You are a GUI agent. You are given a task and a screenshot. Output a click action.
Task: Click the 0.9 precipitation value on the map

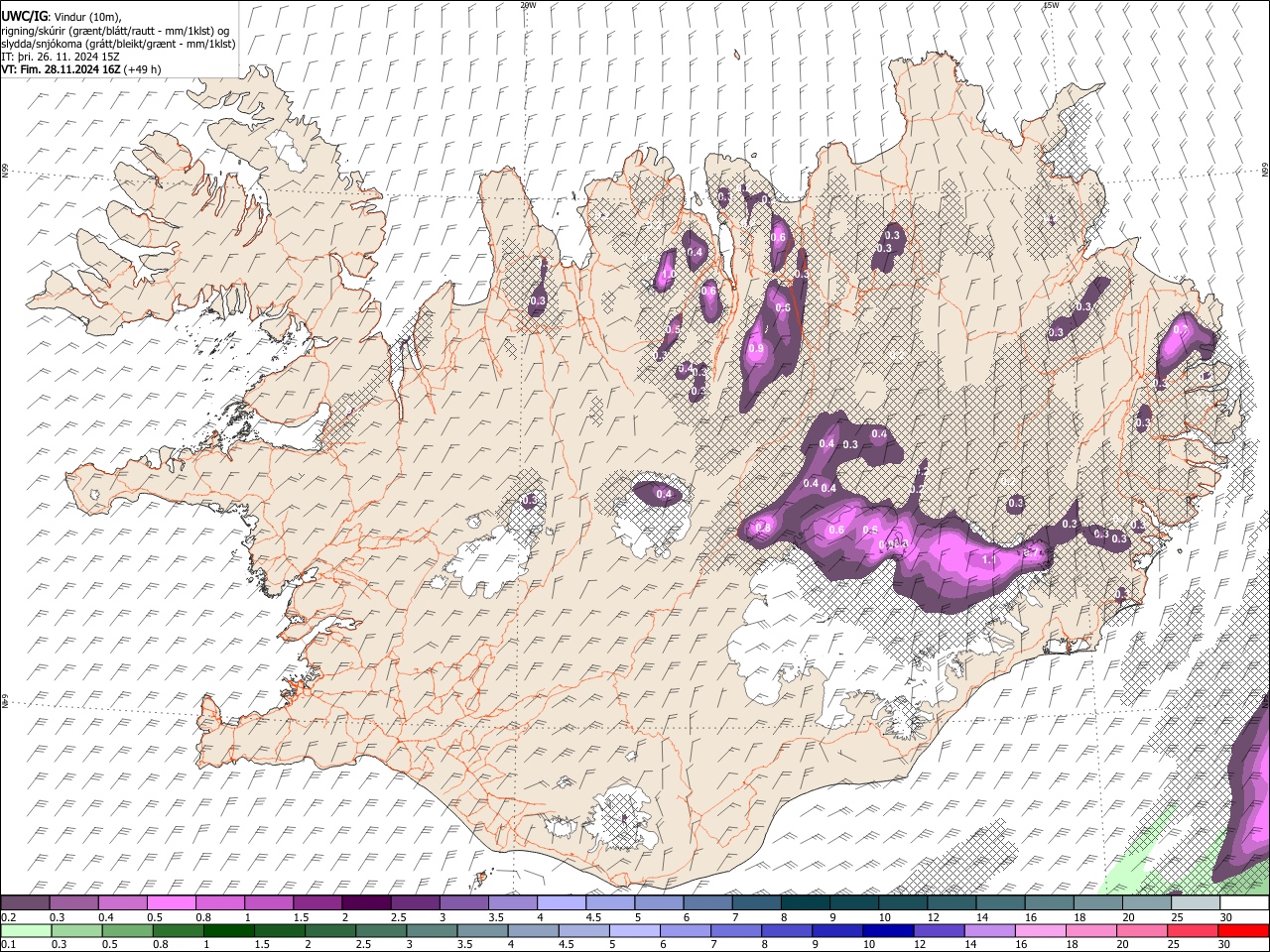(x=756, y=349)
